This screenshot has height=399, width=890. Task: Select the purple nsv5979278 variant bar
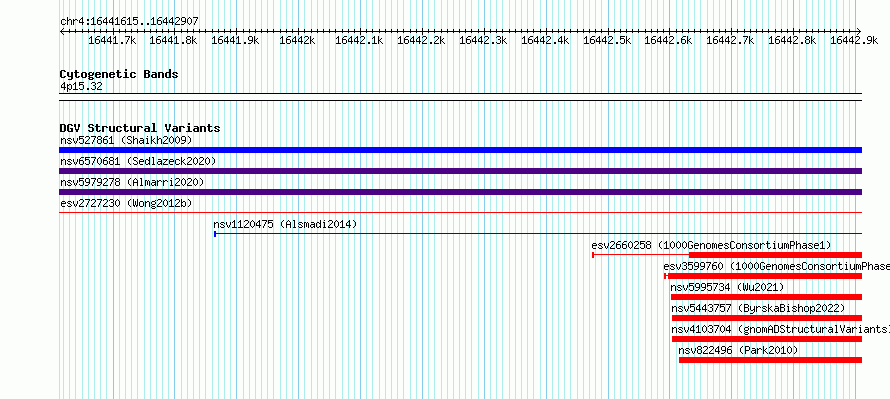click(460, 192)
